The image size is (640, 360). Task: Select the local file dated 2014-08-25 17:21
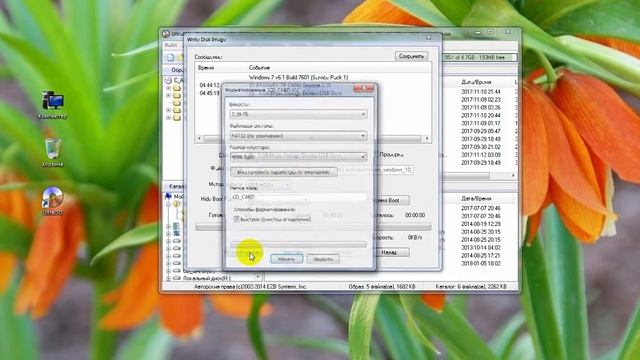pos(481,256)
